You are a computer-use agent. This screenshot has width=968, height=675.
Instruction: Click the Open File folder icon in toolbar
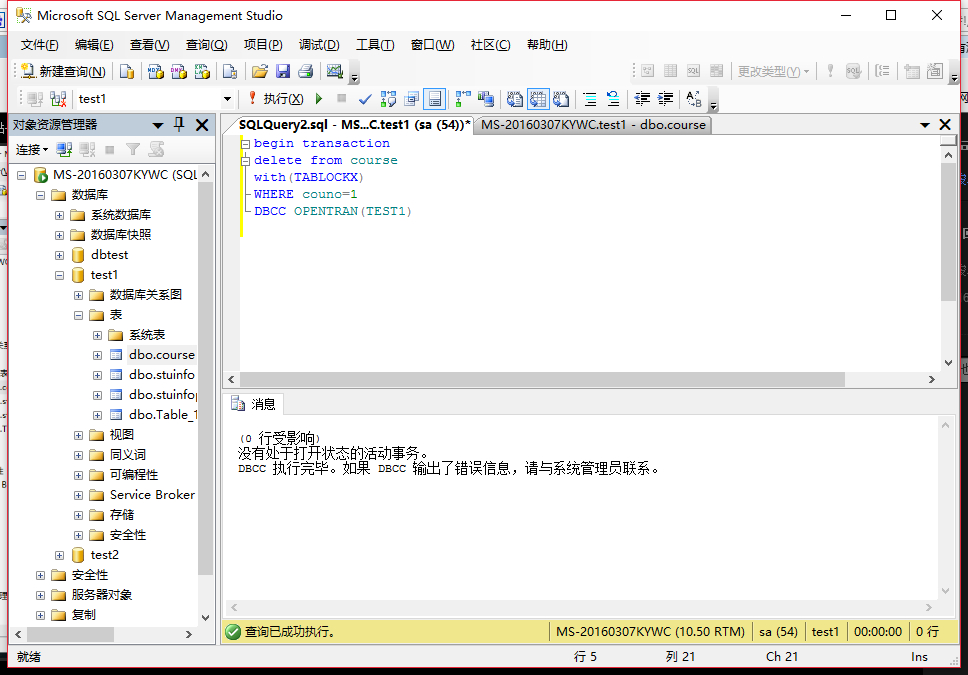tap(260, 71)
